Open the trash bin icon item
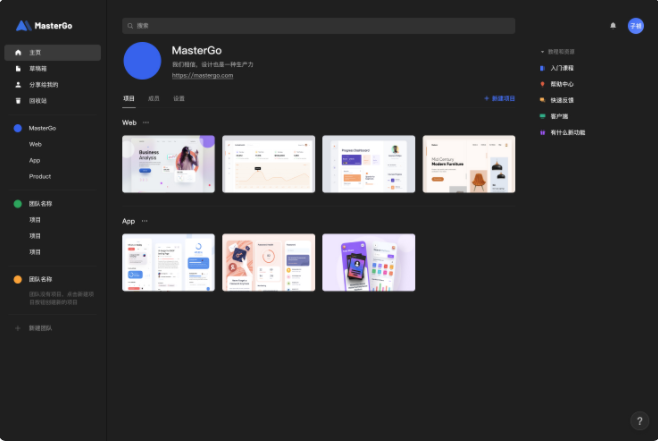This screenshot has width=658, height=441. 18,101
